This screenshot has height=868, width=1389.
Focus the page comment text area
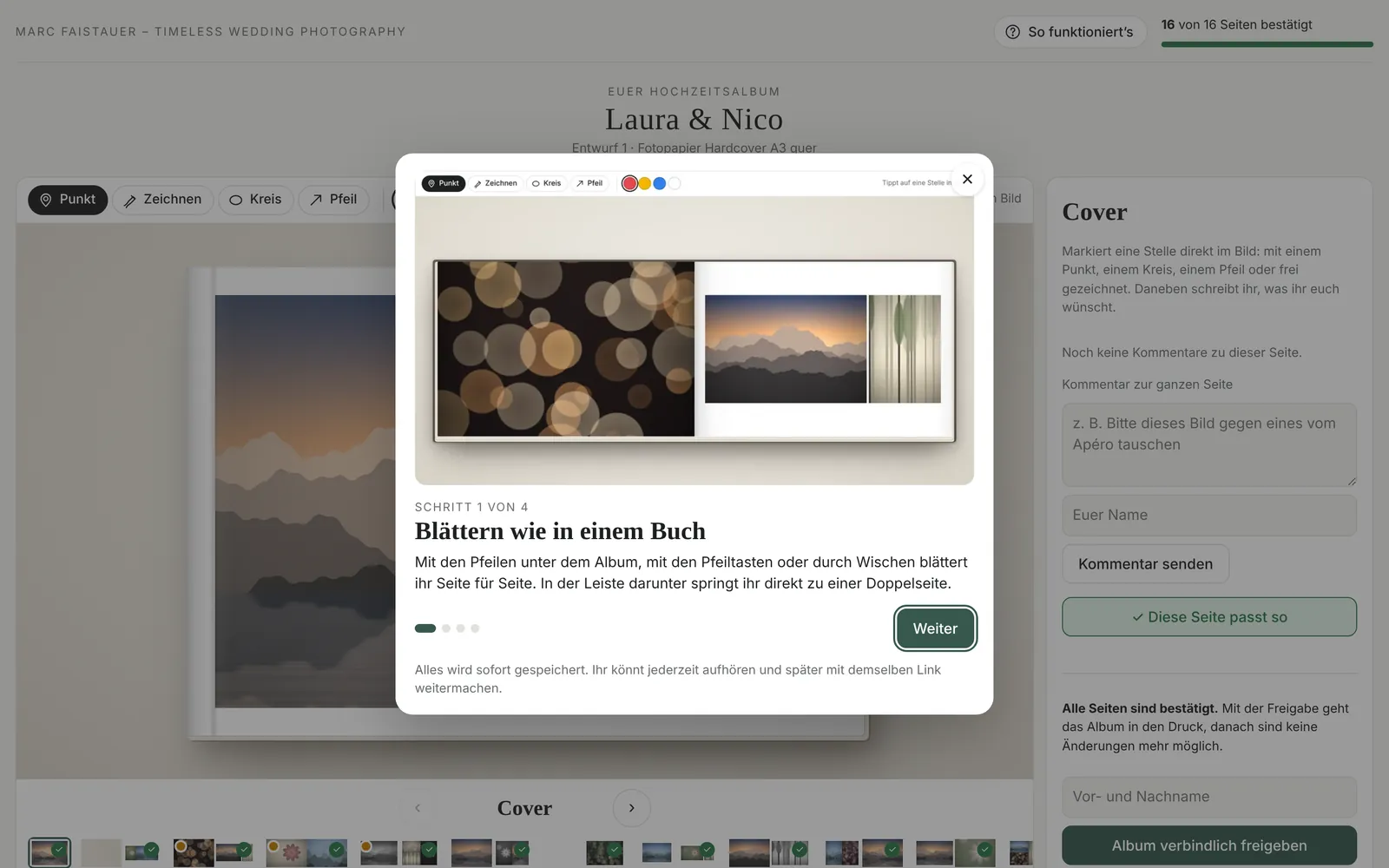pos(1209,444)
